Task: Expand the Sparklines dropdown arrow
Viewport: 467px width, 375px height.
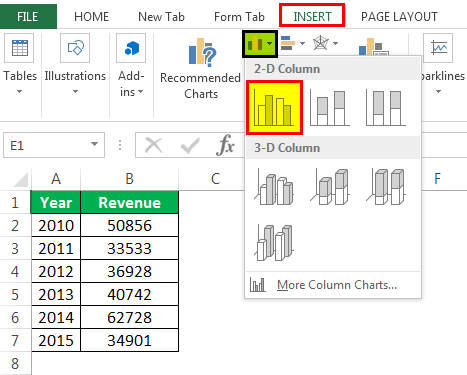Action: (x=438, y=91)
